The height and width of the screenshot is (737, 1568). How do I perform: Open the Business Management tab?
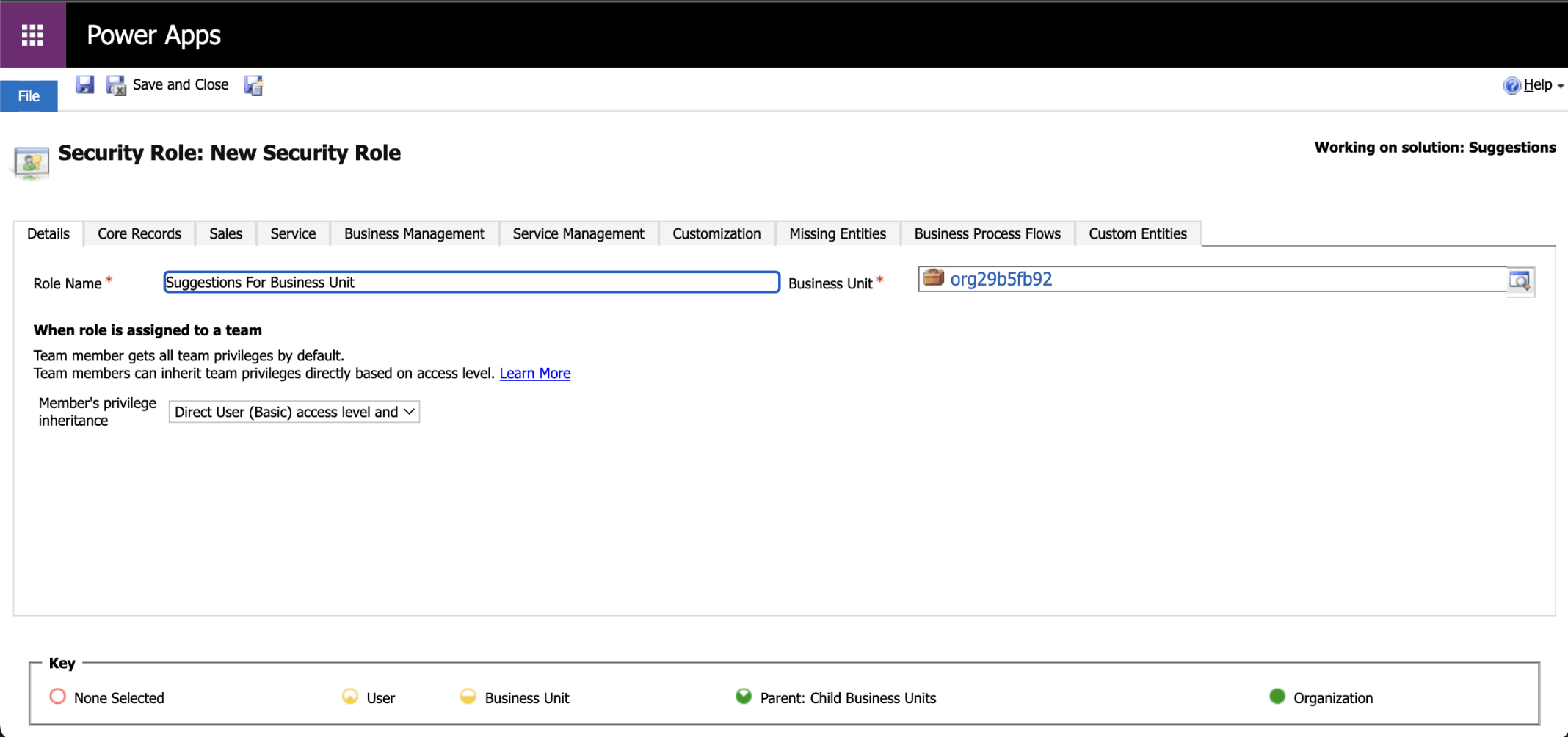(414, 233)
